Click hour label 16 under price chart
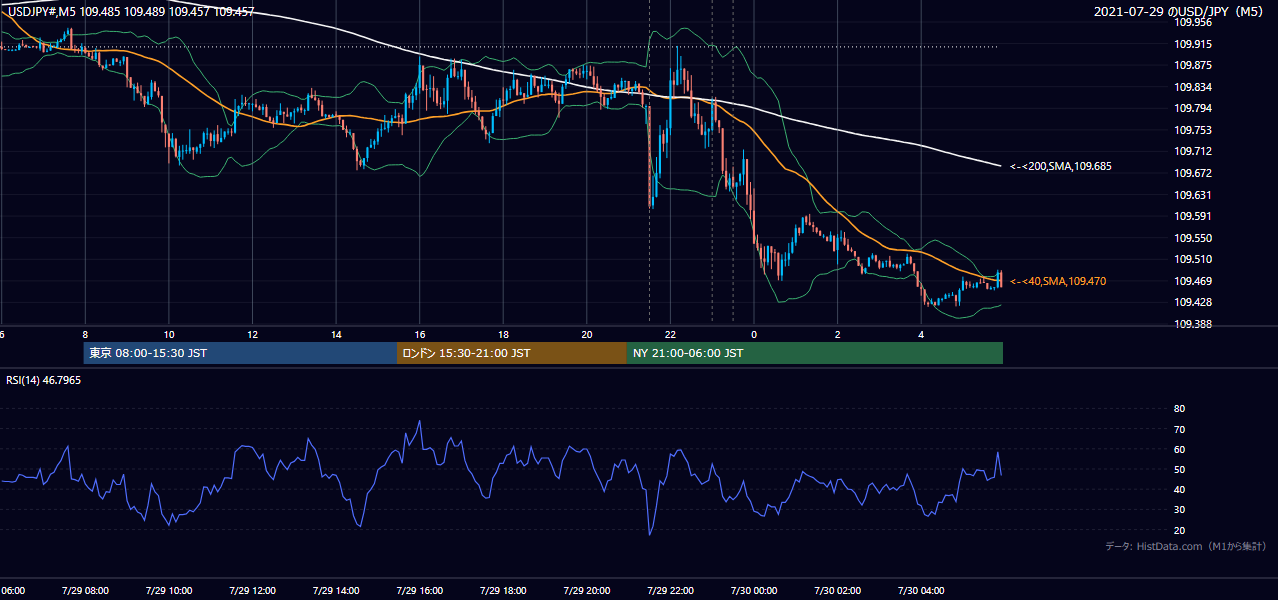 420,335
